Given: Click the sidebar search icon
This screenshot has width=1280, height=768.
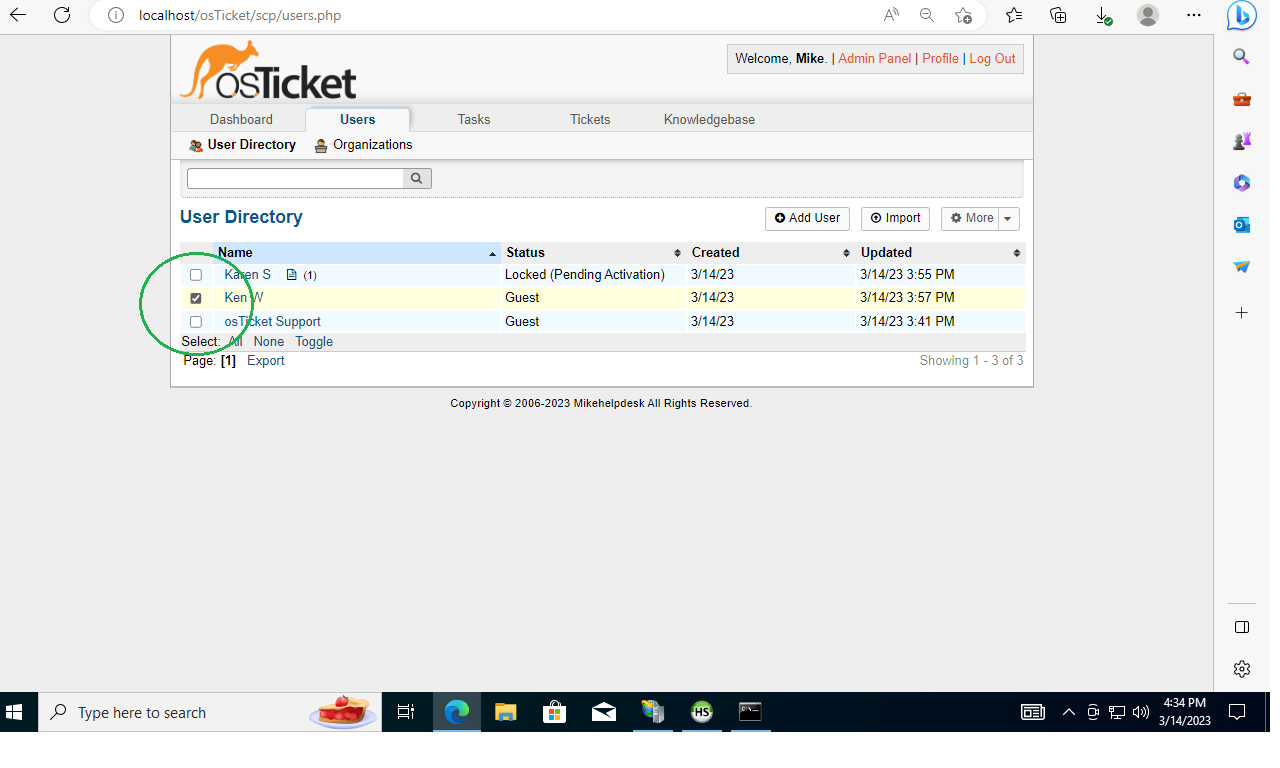Looking at the screenshot, I should click(x=1242, y=57).
